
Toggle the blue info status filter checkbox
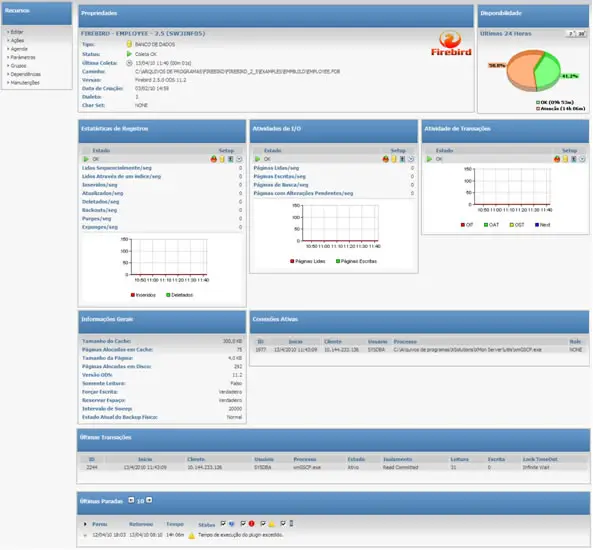point(223,524)
